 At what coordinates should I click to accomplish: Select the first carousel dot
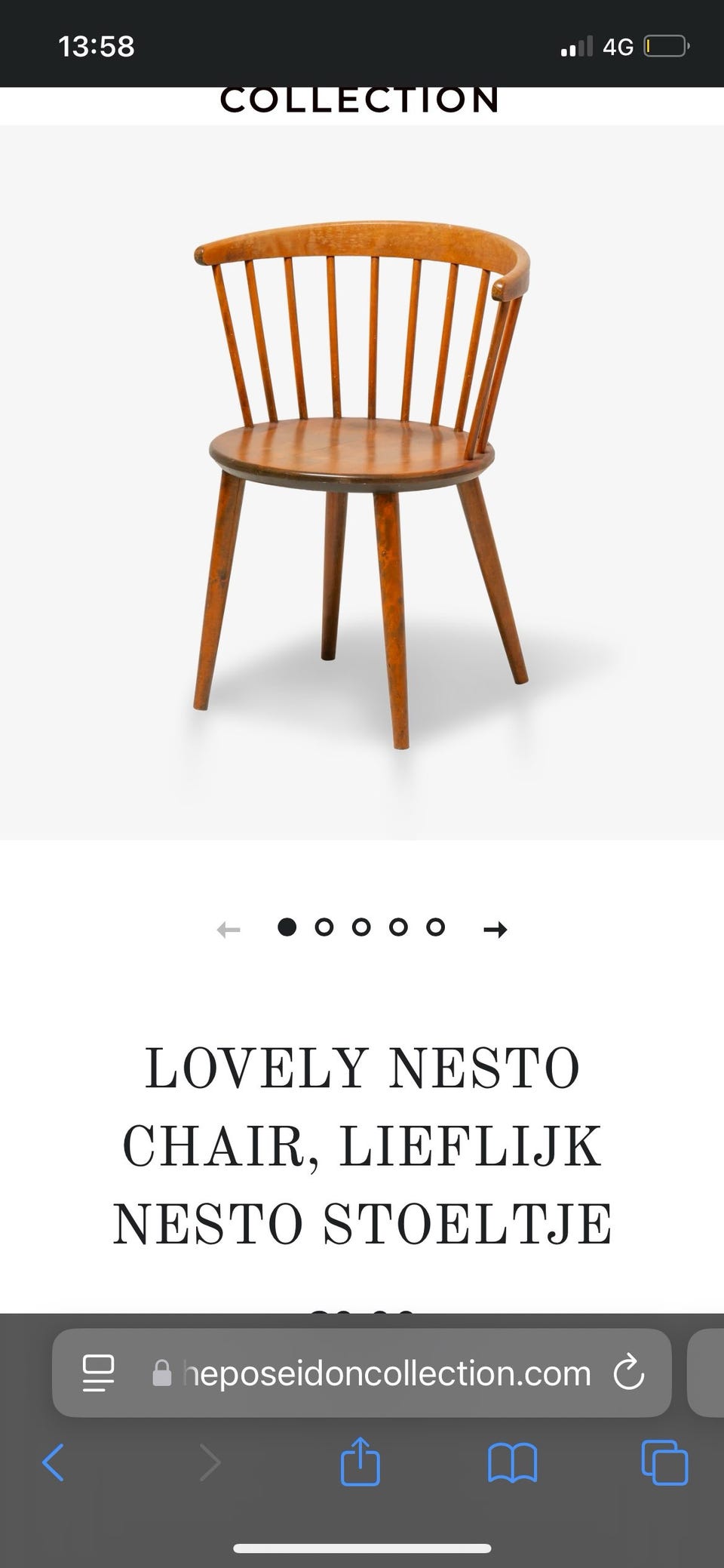point(287,927)
